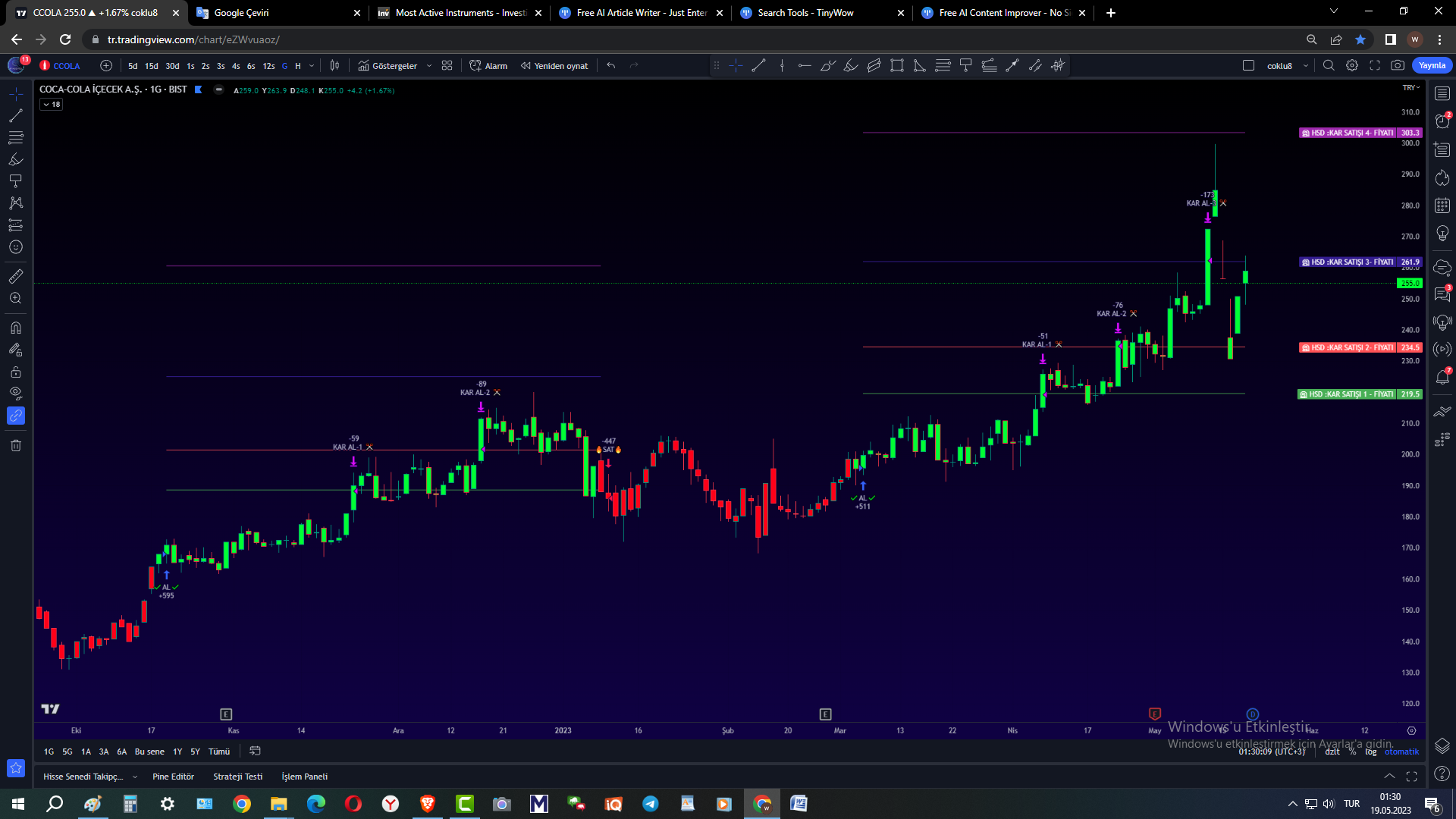Select the Bu sene date range
This screenshot has height=819, width=1456.
[149, 752]
